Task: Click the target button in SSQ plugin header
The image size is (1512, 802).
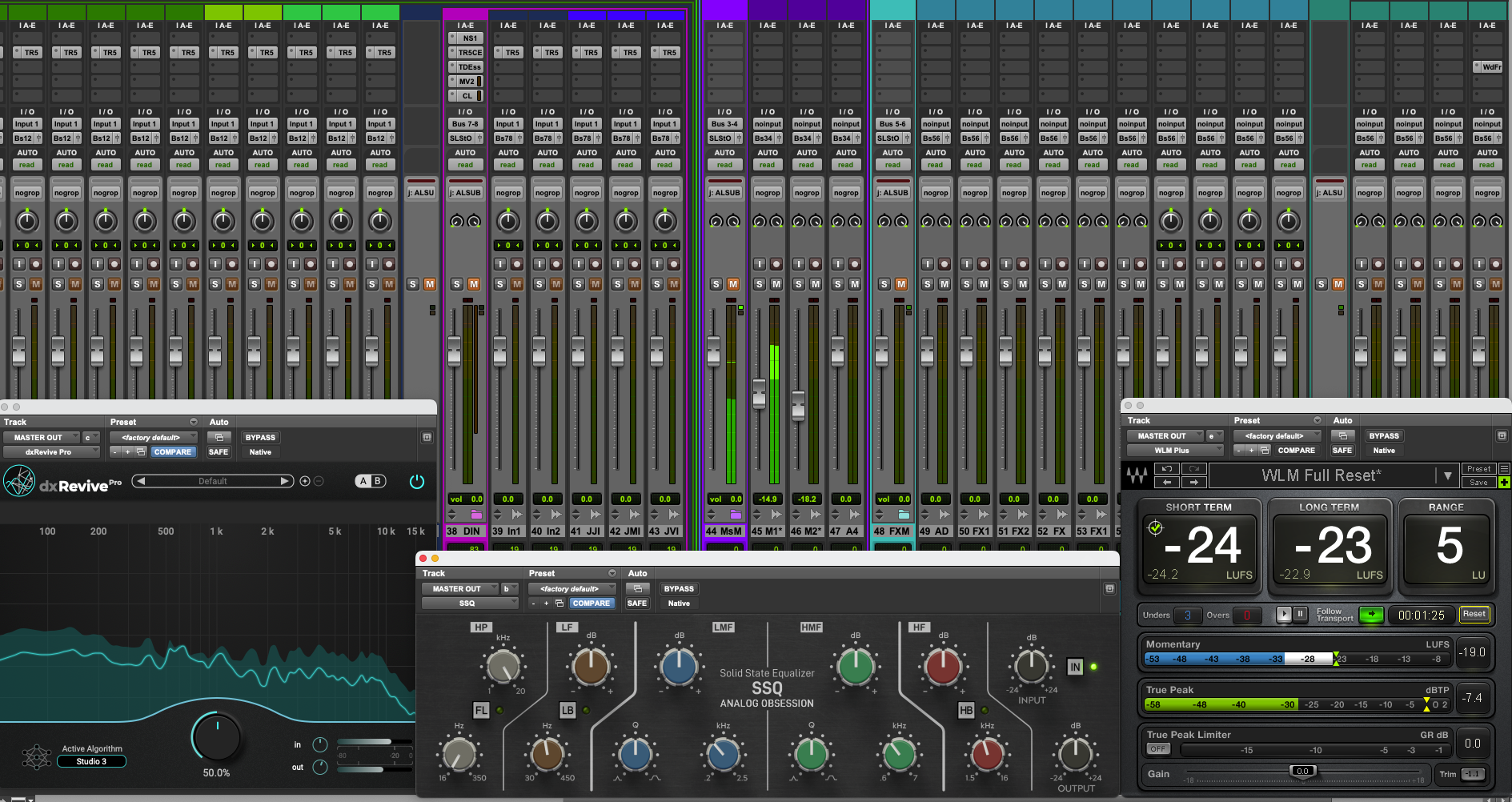Action: tap(1109, 588)
